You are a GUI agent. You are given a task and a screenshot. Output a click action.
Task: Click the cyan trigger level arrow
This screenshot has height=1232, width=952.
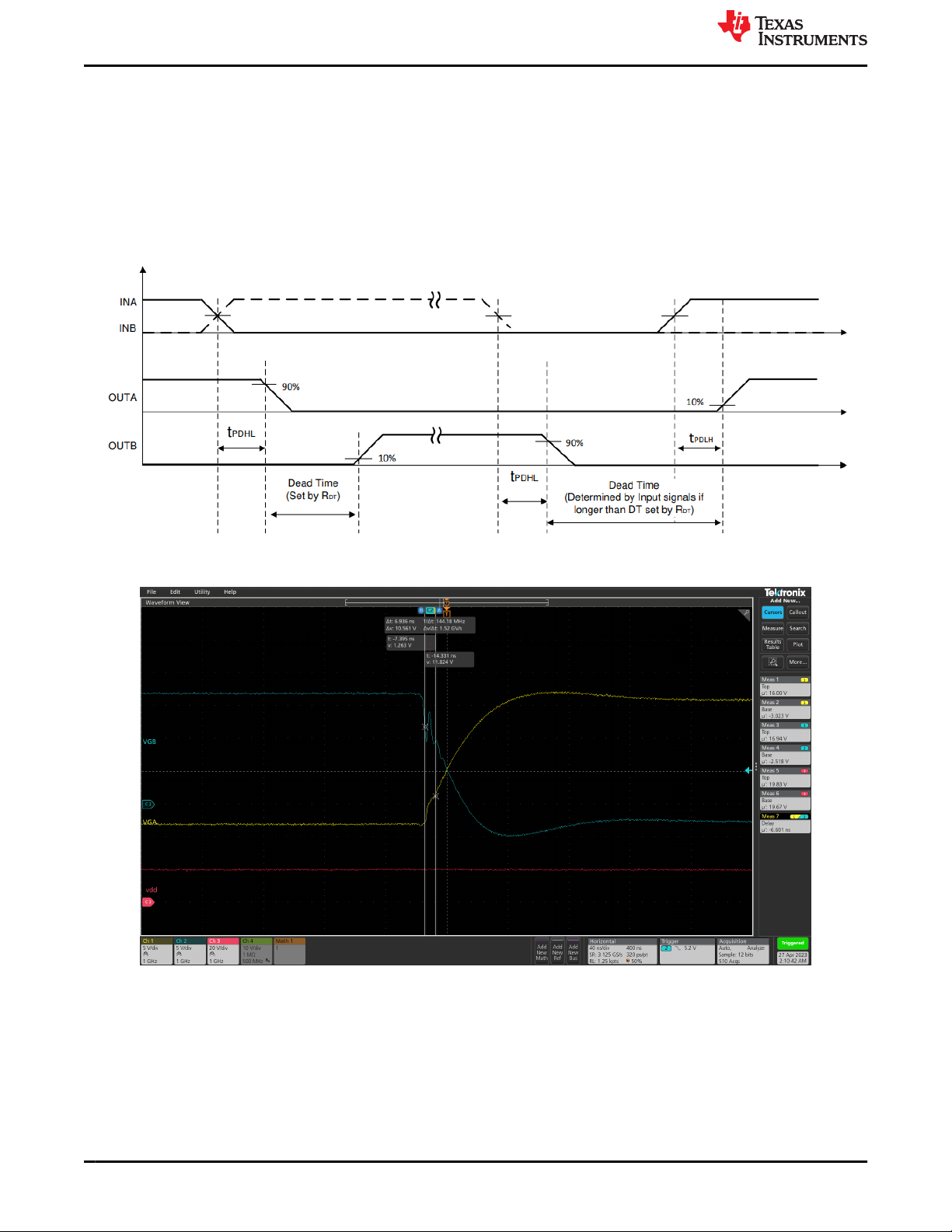tap(748, 770)
